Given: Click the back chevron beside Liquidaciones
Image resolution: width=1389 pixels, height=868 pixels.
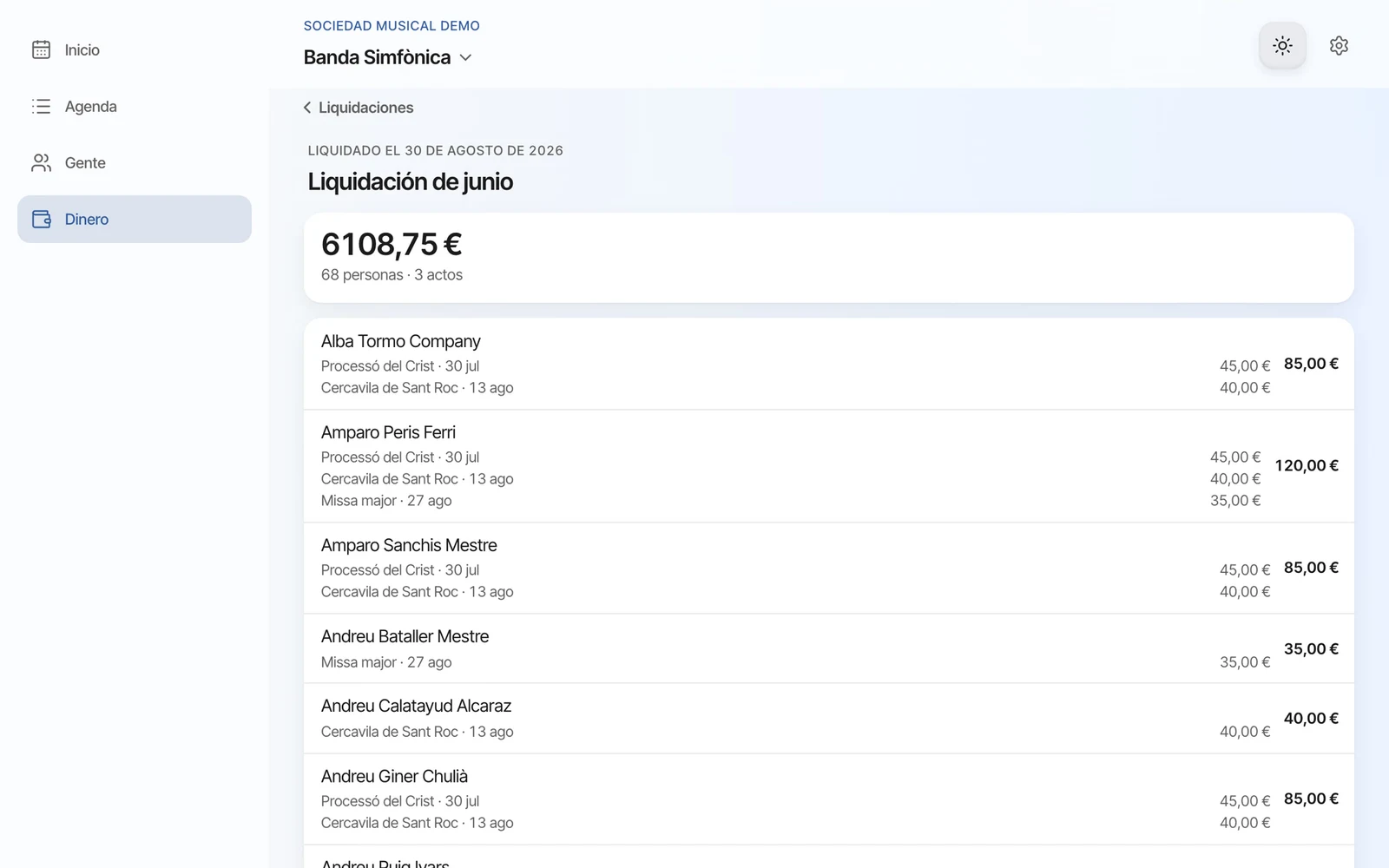Looking at the screenshot, I should [307, 108].
